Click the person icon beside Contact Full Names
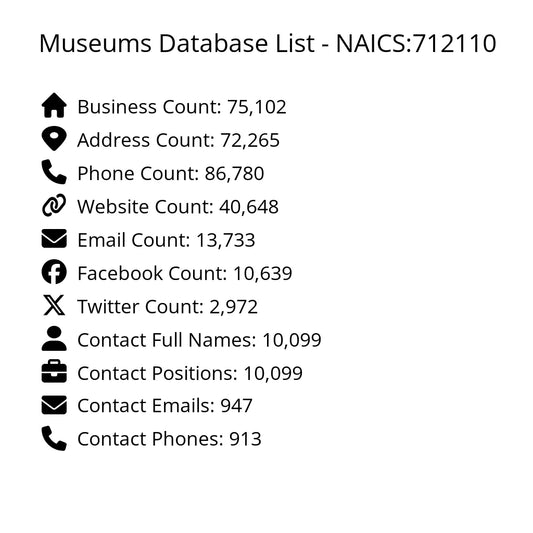 [x=54, y=338]
